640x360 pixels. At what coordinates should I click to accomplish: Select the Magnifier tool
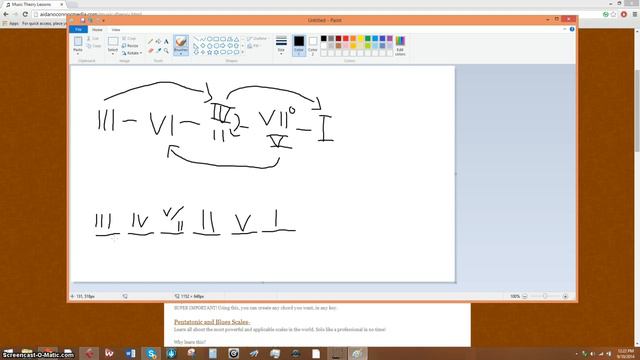click(166, 51)
